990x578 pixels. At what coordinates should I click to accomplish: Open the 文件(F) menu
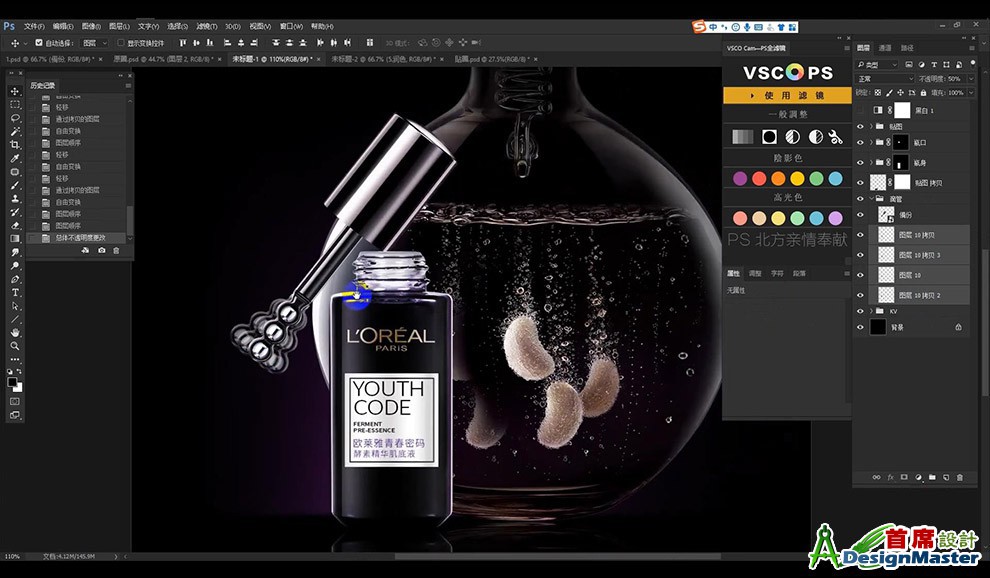pos(34,27)
